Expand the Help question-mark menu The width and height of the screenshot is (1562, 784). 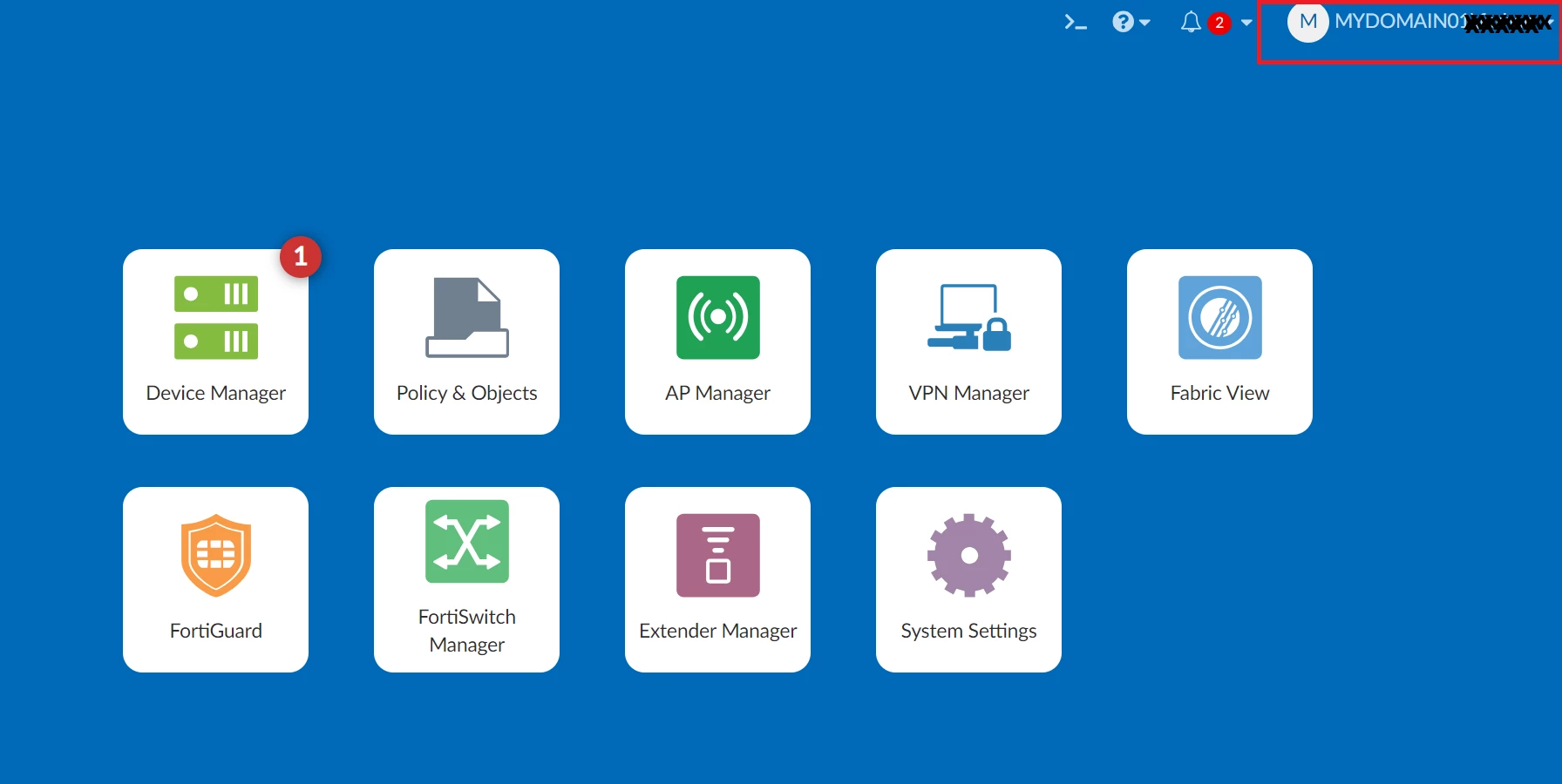pos(1131,22)
